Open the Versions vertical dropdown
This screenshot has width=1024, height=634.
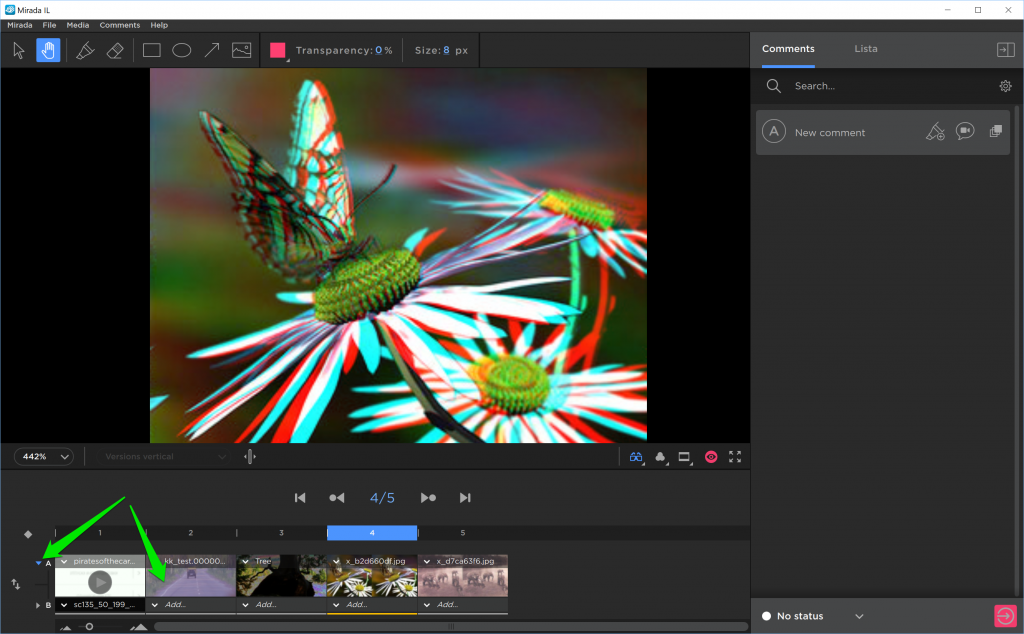165,456
